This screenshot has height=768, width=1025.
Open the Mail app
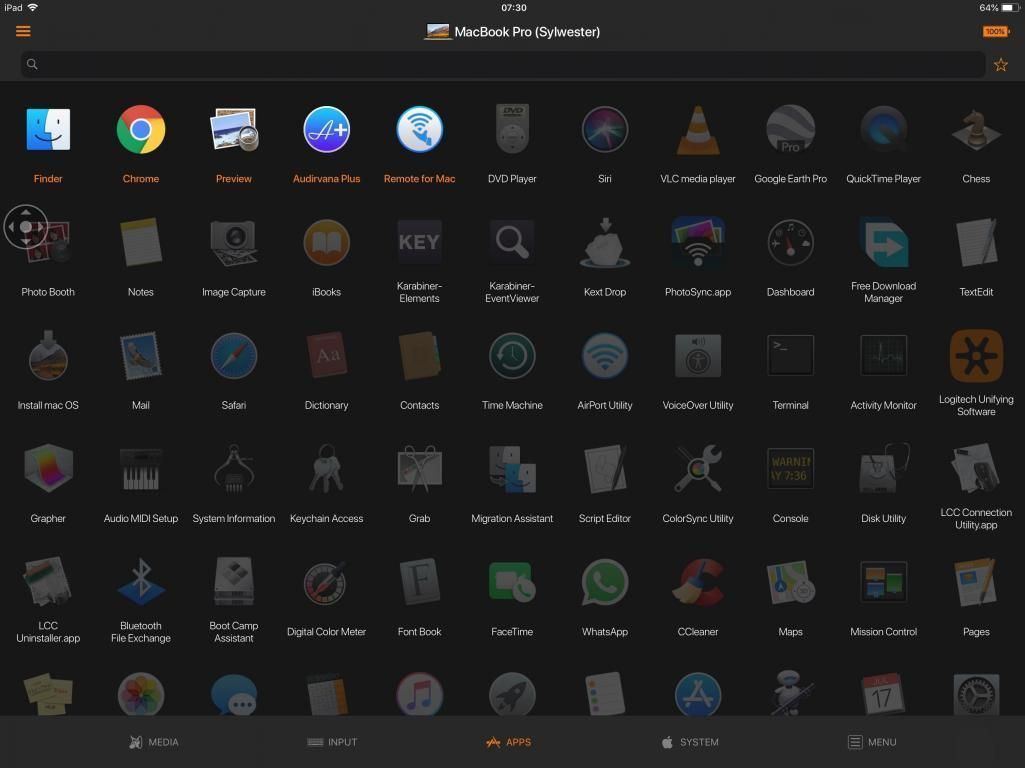click(x=141, y=356)
